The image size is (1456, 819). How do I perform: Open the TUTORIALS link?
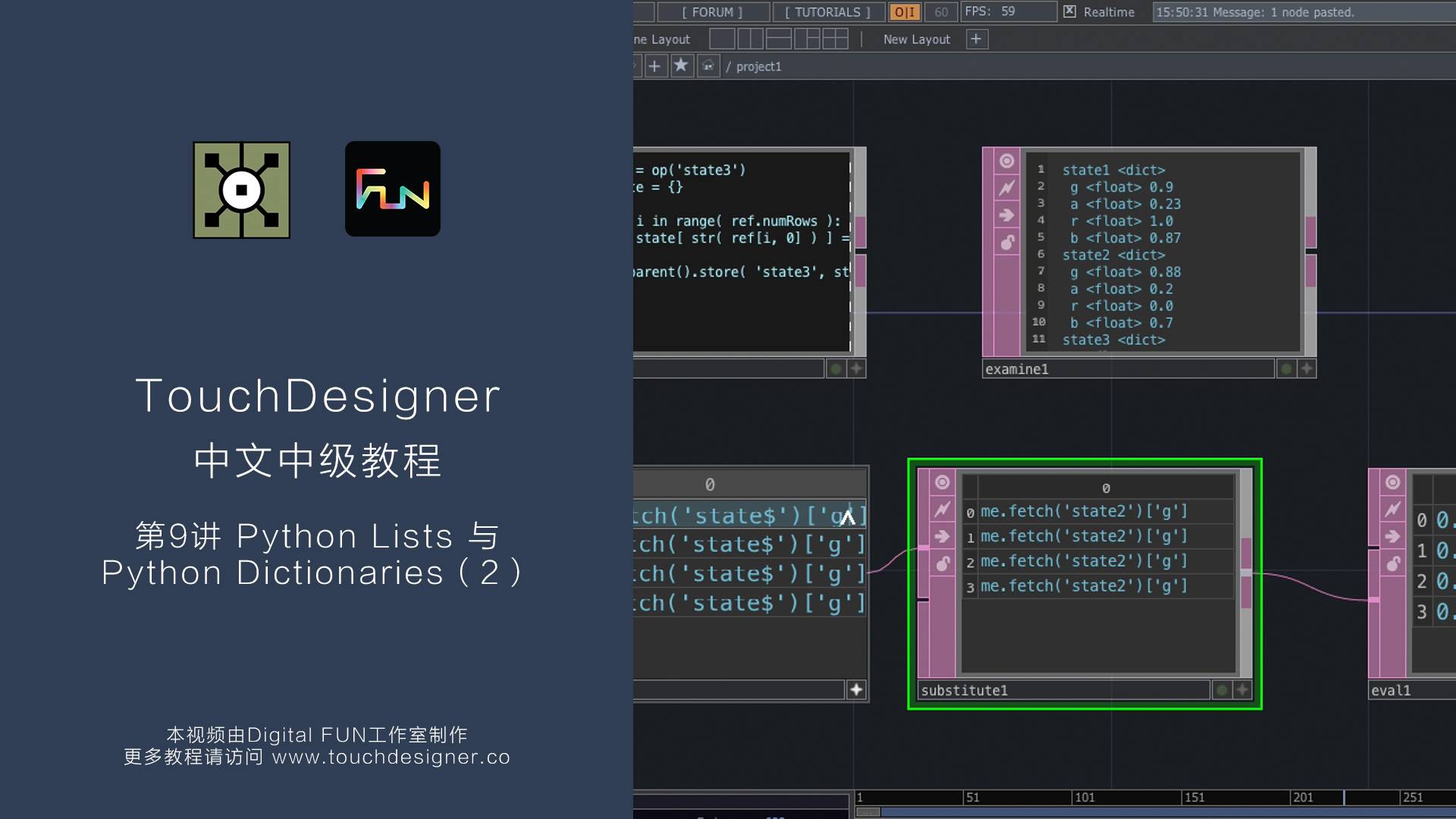coord(828,12)
